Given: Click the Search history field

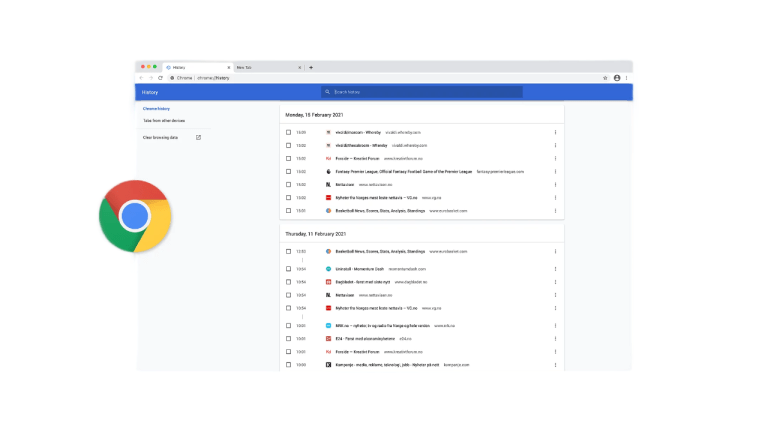Looking at the screenshot, I should pos(422,92).
